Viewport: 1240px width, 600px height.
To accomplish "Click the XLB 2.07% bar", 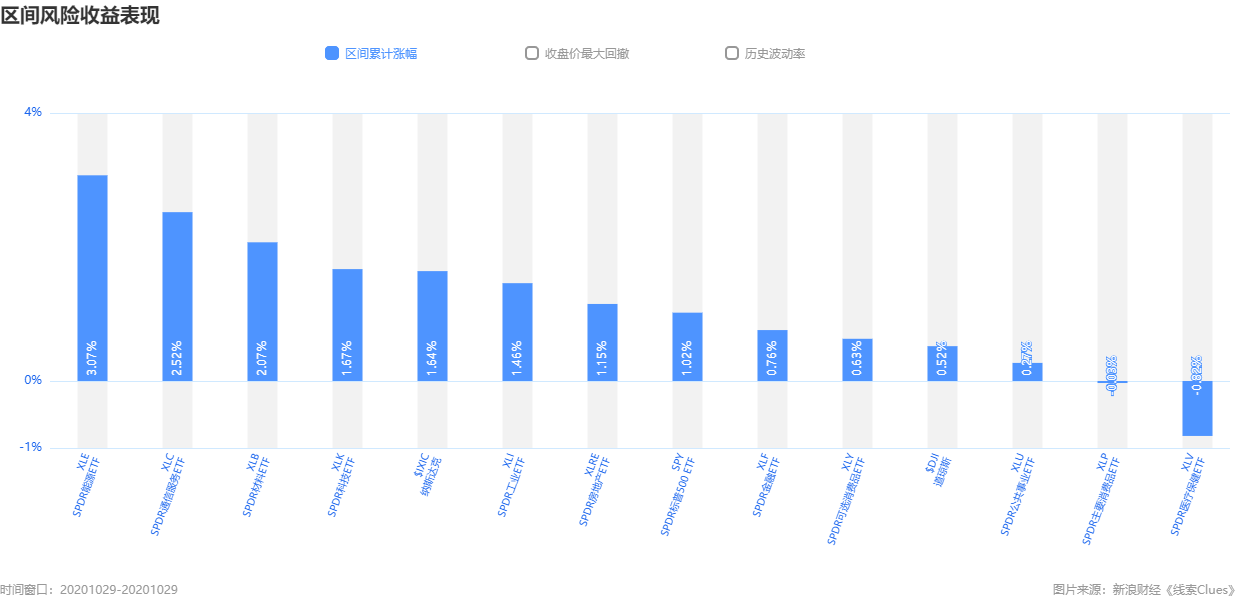I will pos(262,312).
